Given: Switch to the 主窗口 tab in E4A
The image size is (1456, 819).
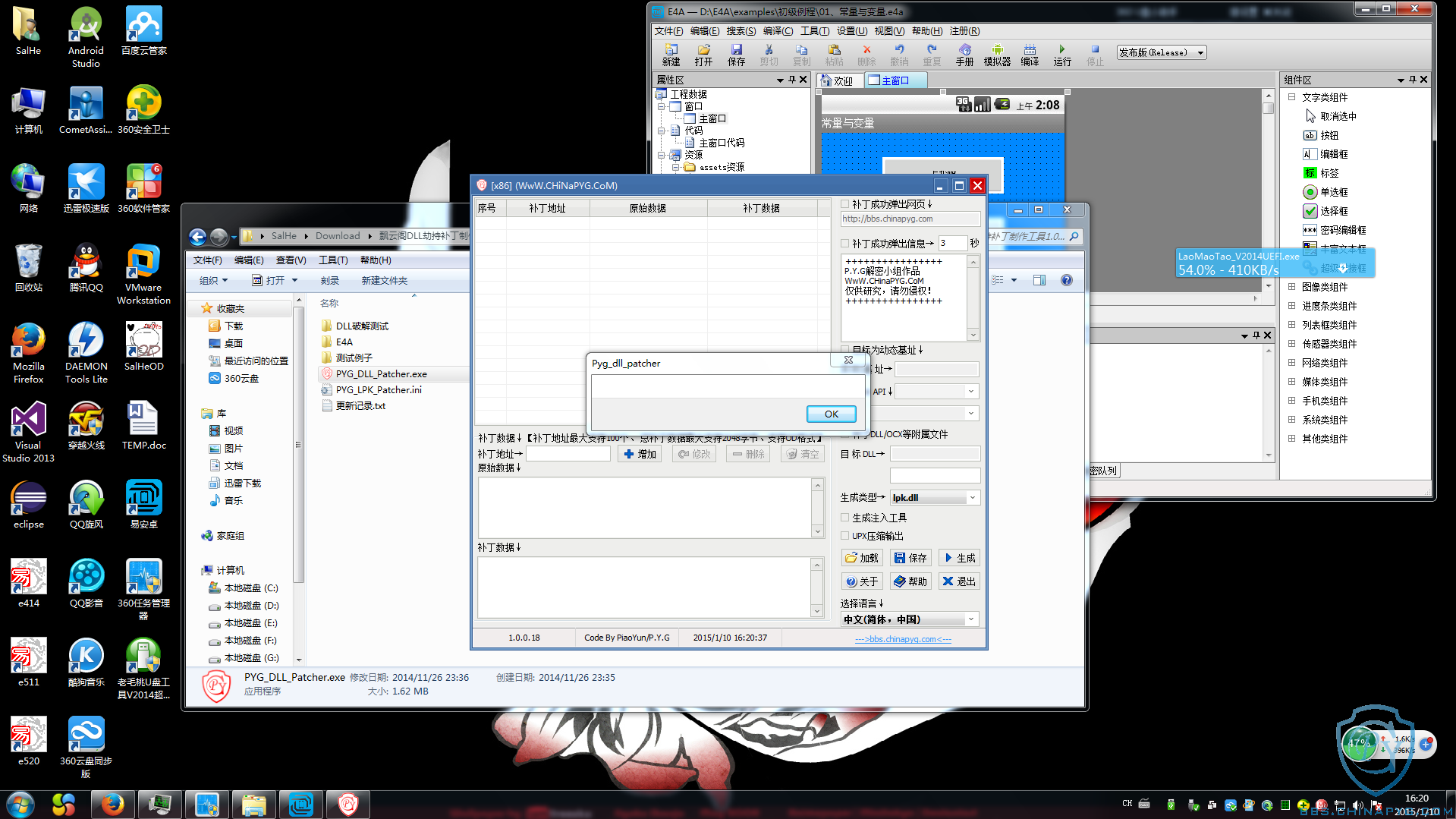Looking at the screenshot, I should [x=895, y=80].
